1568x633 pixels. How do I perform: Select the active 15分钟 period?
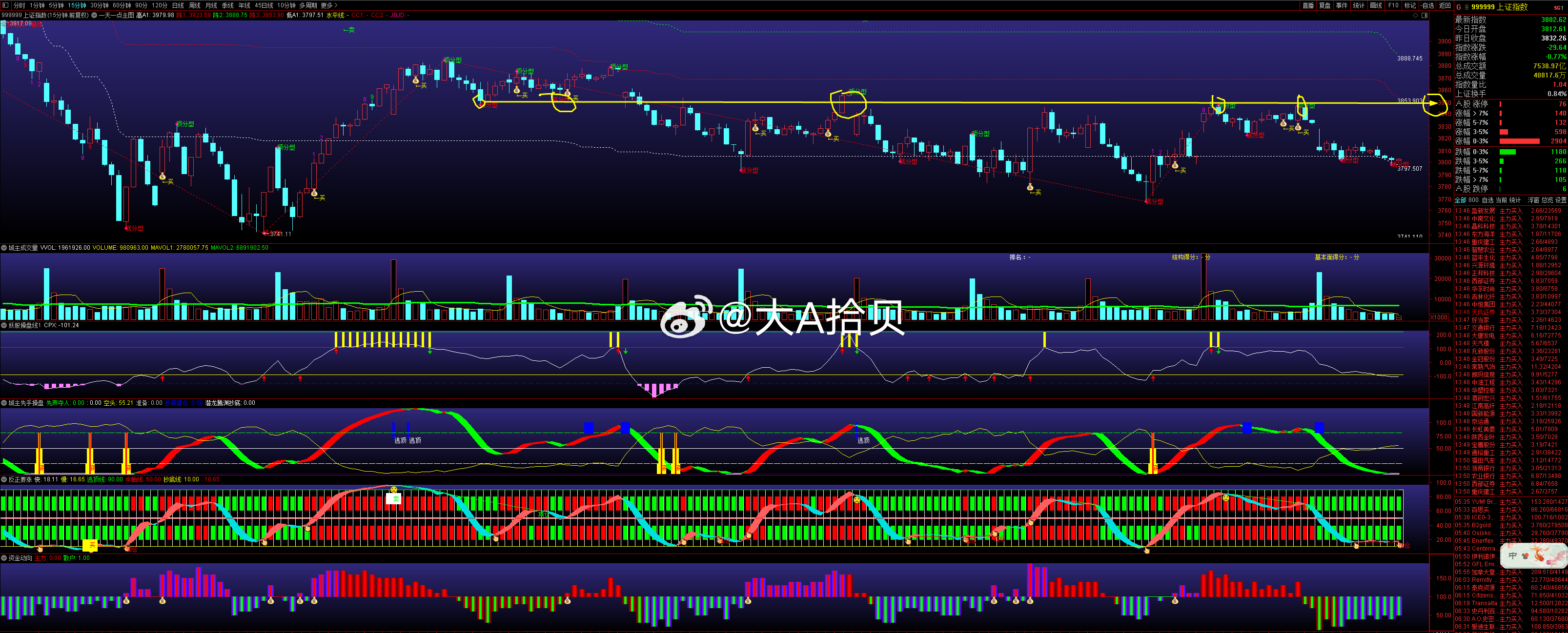77,5
